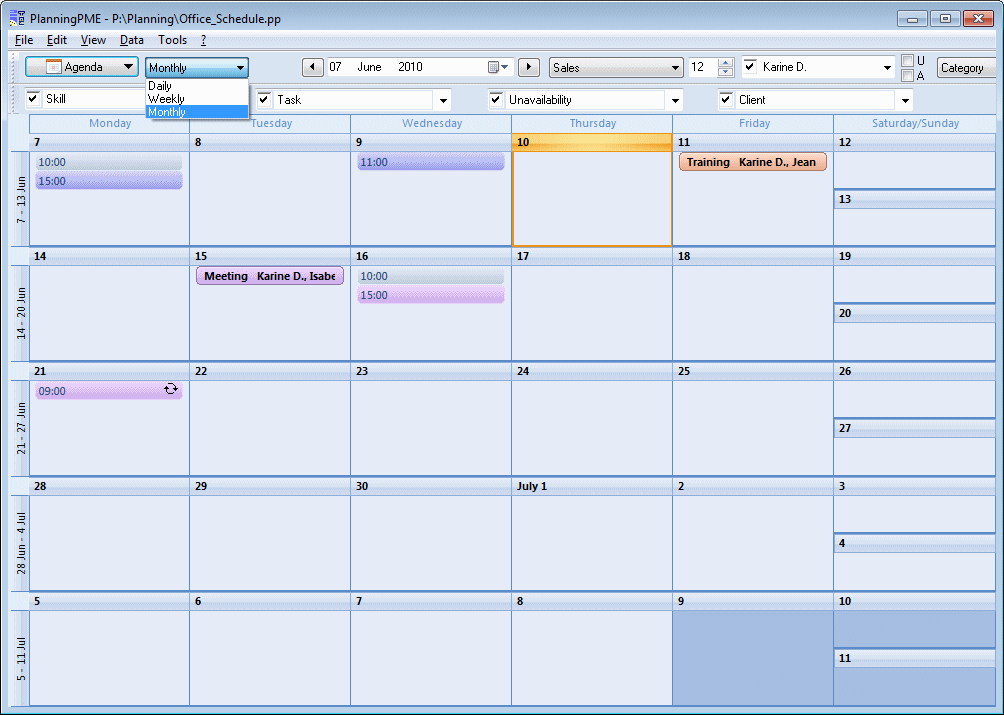This screenshot has height=715, width=1004.
Task: Select the day 30 header
Action: tap(431, 486)
